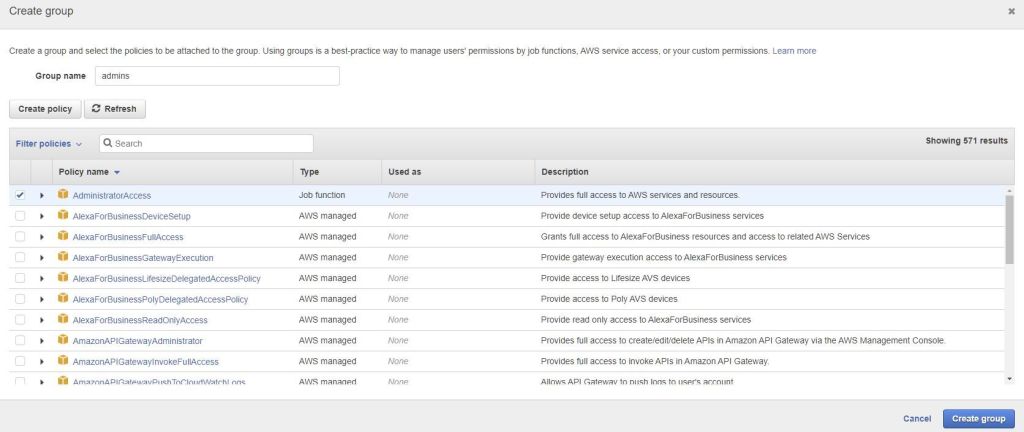Open the Learn more link
This screenshot has height=432, width=1024.
click(x=794, y=51)
